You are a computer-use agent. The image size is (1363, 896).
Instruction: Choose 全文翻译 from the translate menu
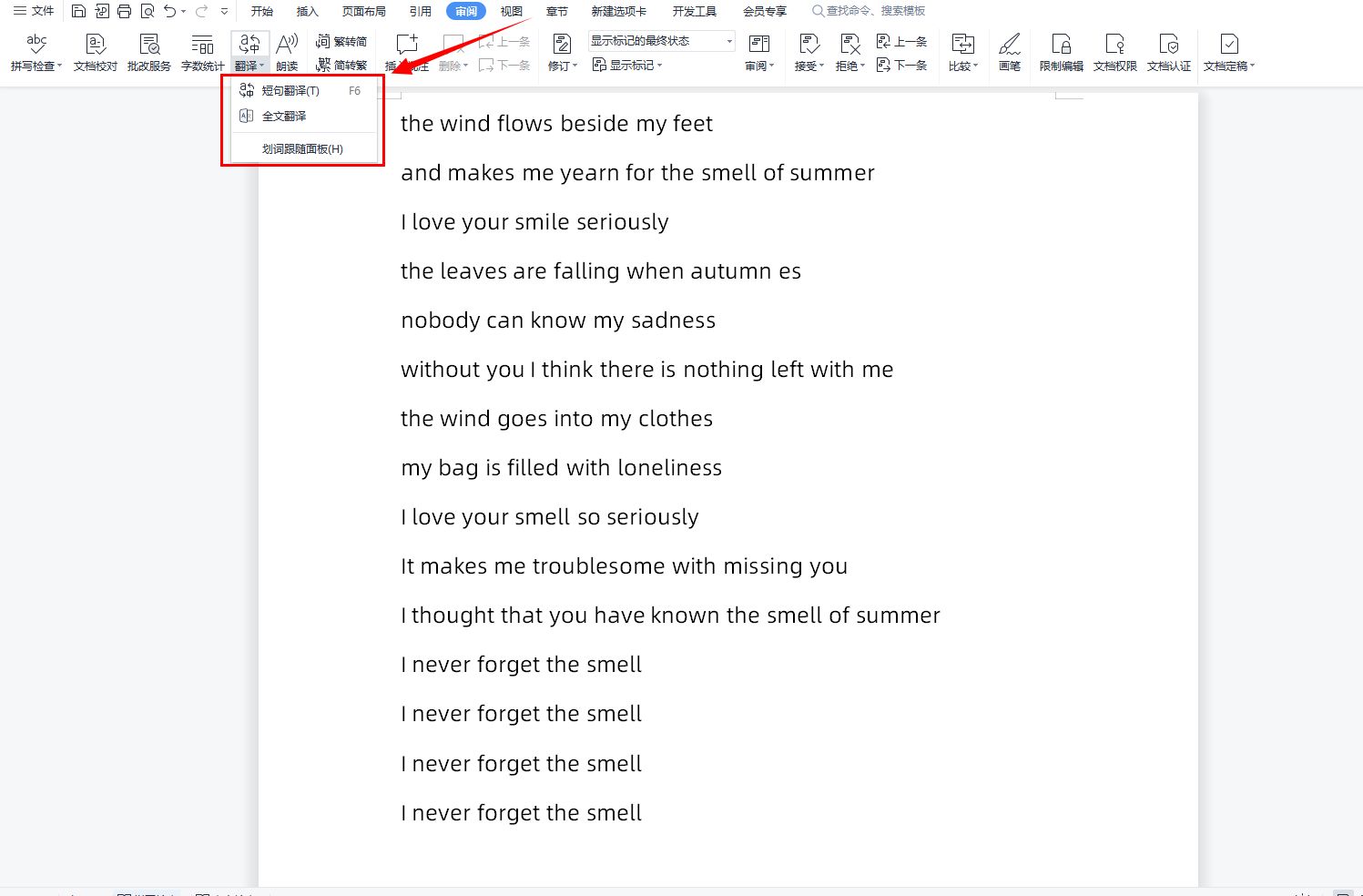point(304,116)
